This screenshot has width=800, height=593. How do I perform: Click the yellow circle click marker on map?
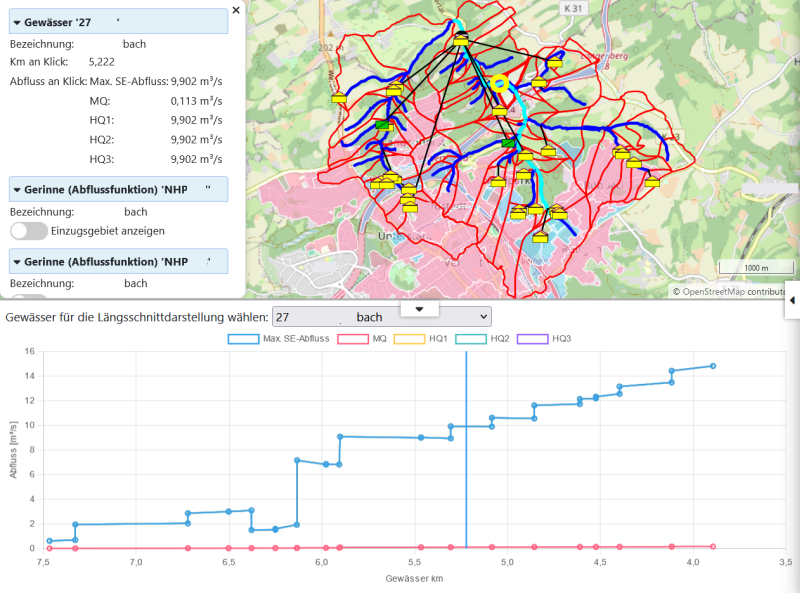coord(501,85)
